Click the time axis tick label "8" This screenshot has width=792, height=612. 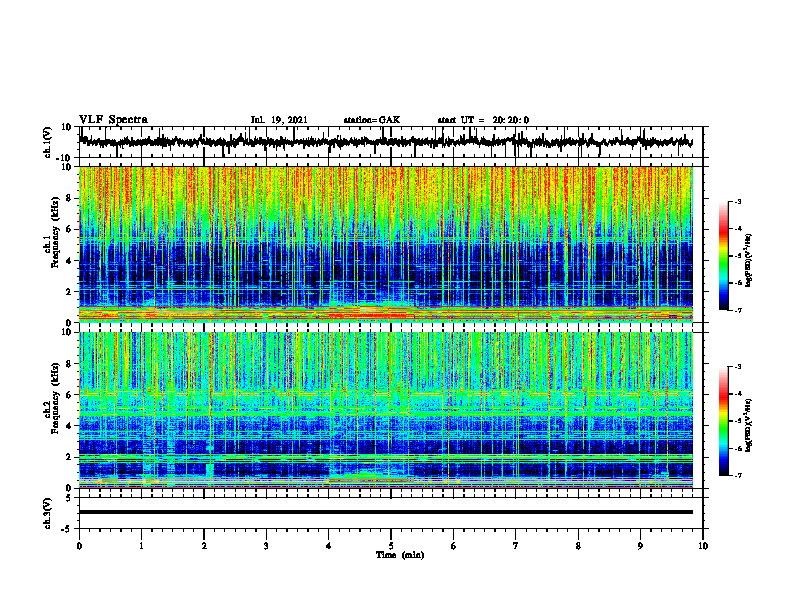point(578,546)
